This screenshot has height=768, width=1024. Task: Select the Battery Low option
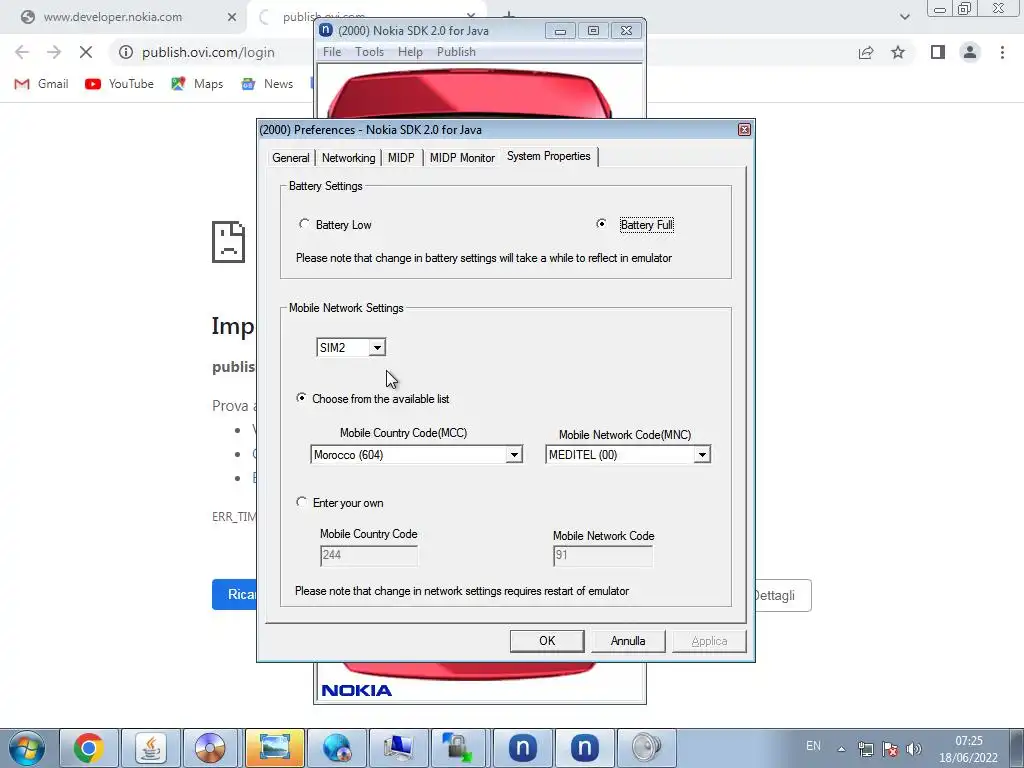335,225
